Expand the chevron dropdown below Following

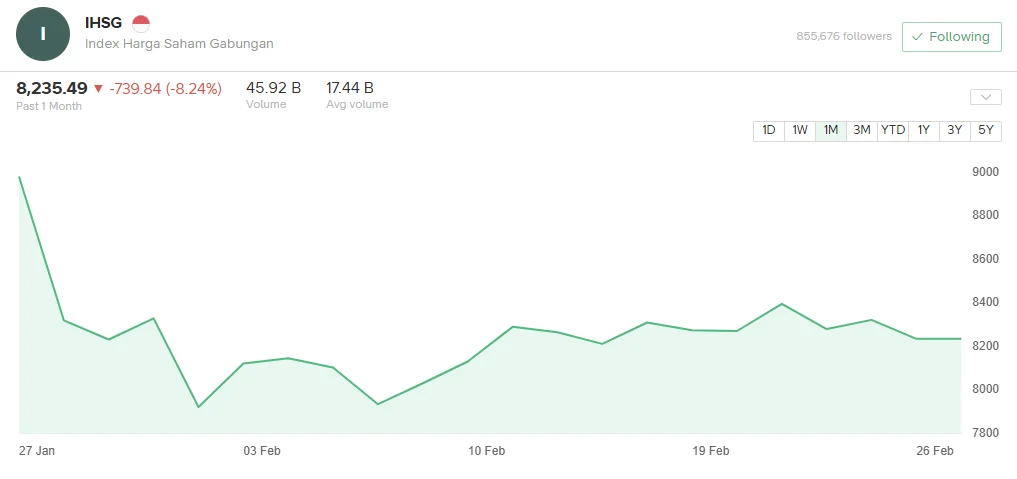coord(985,97)
